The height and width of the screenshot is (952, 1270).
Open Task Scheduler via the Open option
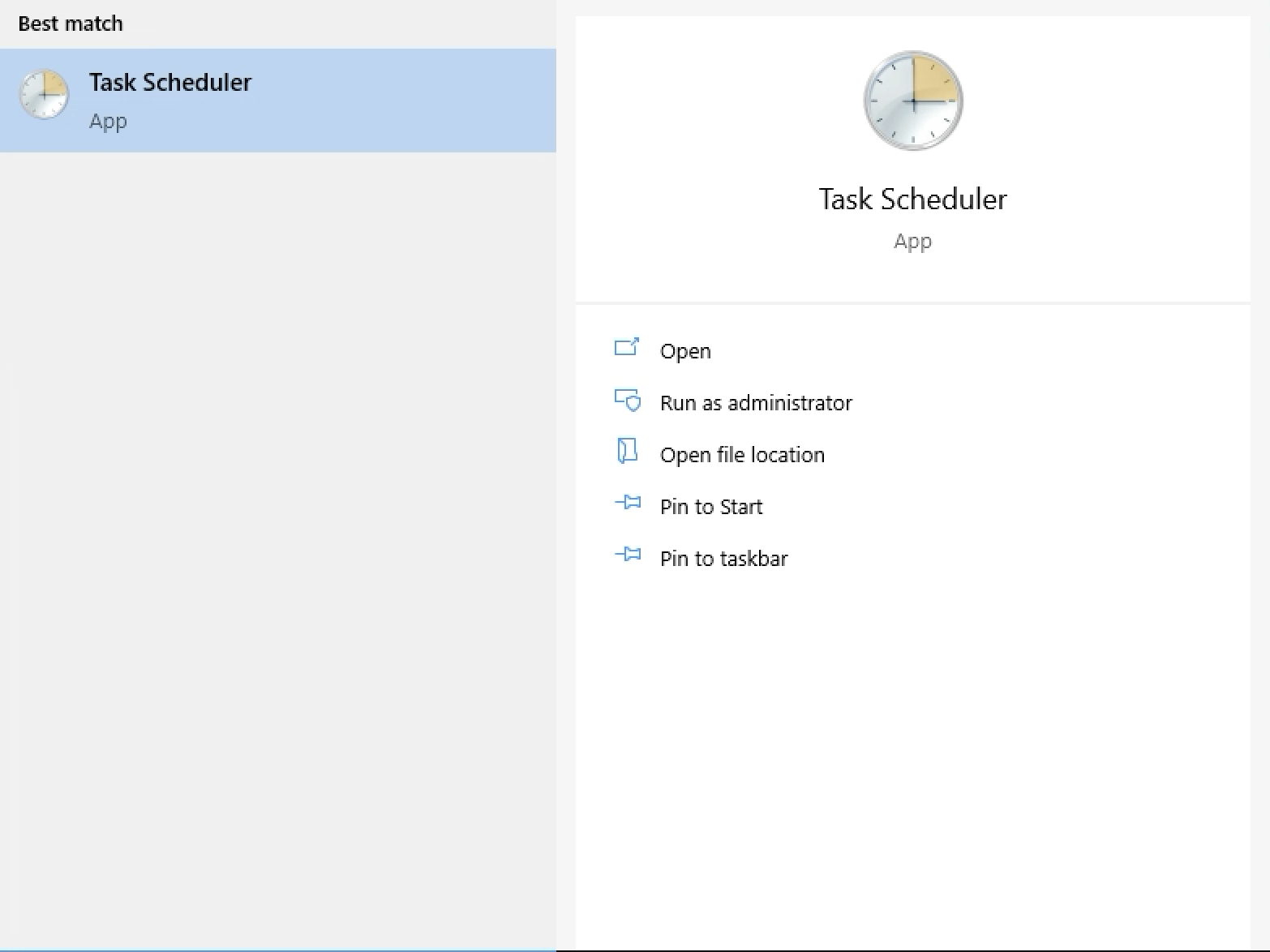pos(685,351)
